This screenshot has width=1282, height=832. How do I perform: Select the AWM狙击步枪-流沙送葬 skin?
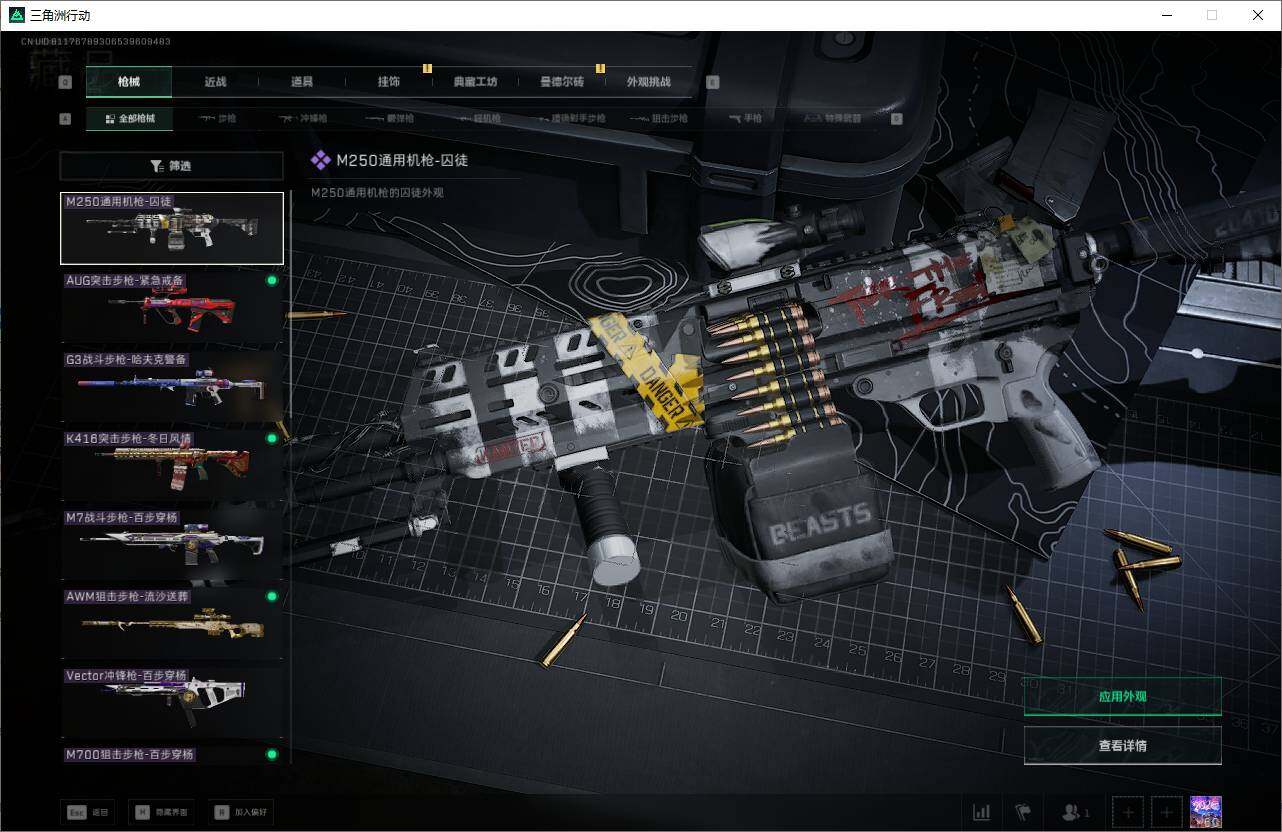tap(172, 623)
